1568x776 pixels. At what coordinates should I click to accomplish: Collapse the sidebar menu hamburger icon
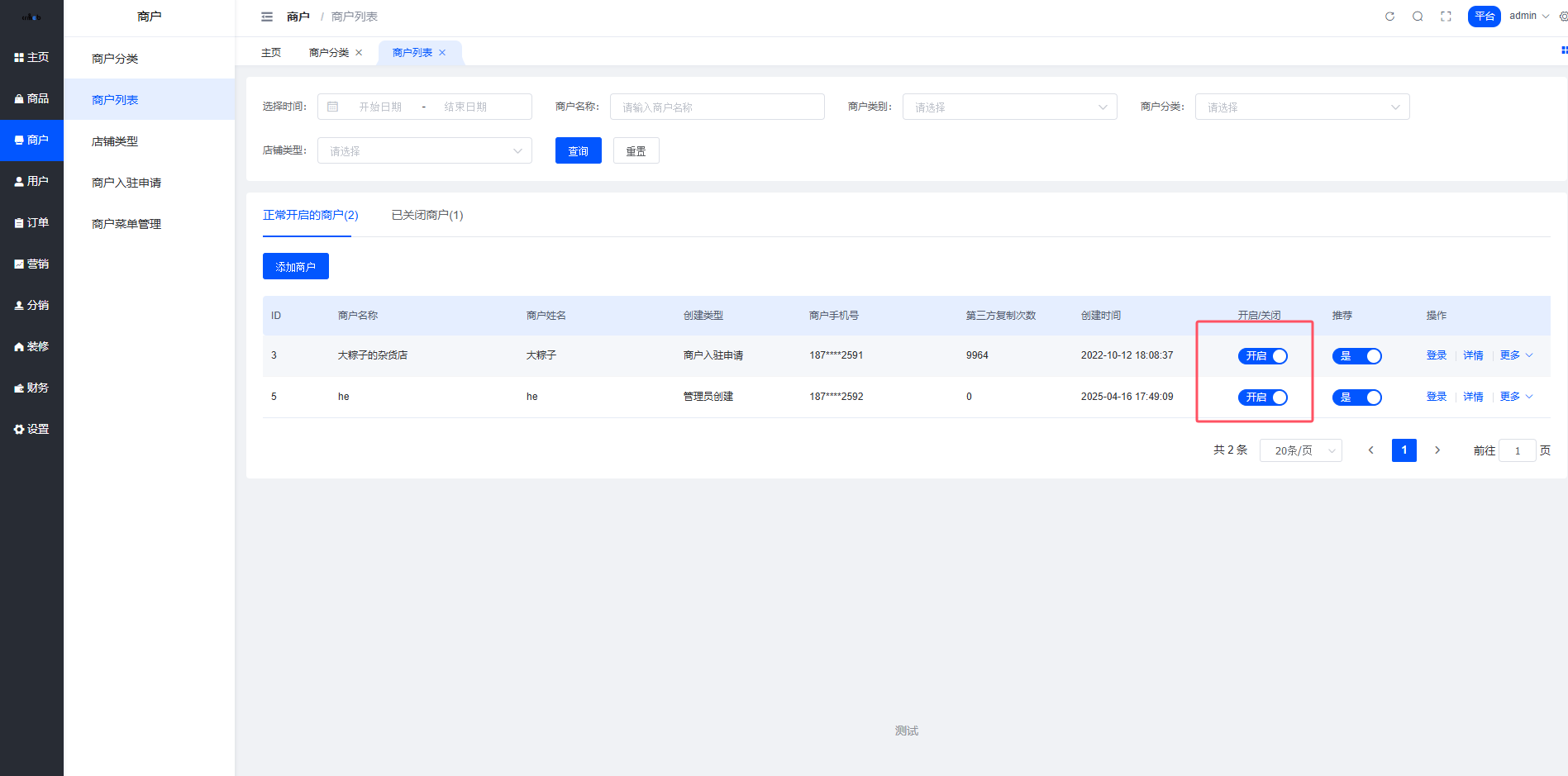pos(267,17)
